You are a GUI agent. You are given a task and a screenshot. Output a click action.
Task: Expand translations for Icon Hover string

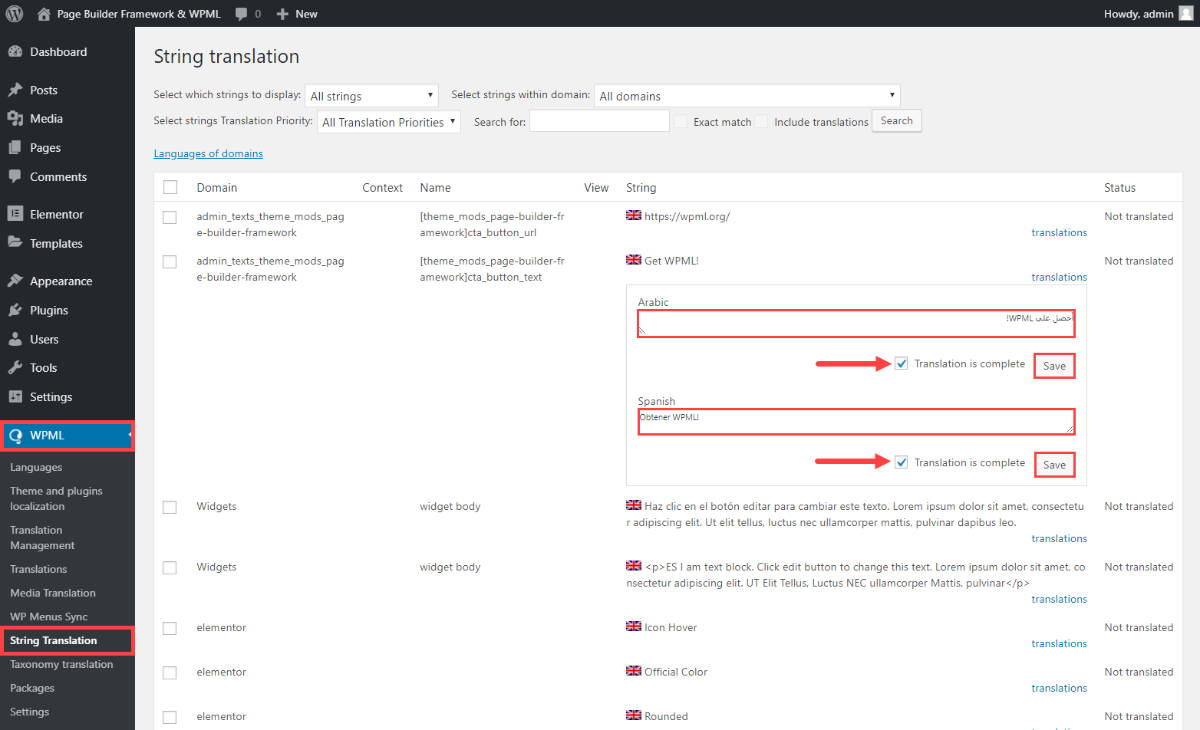click(x=1059, y=643)
